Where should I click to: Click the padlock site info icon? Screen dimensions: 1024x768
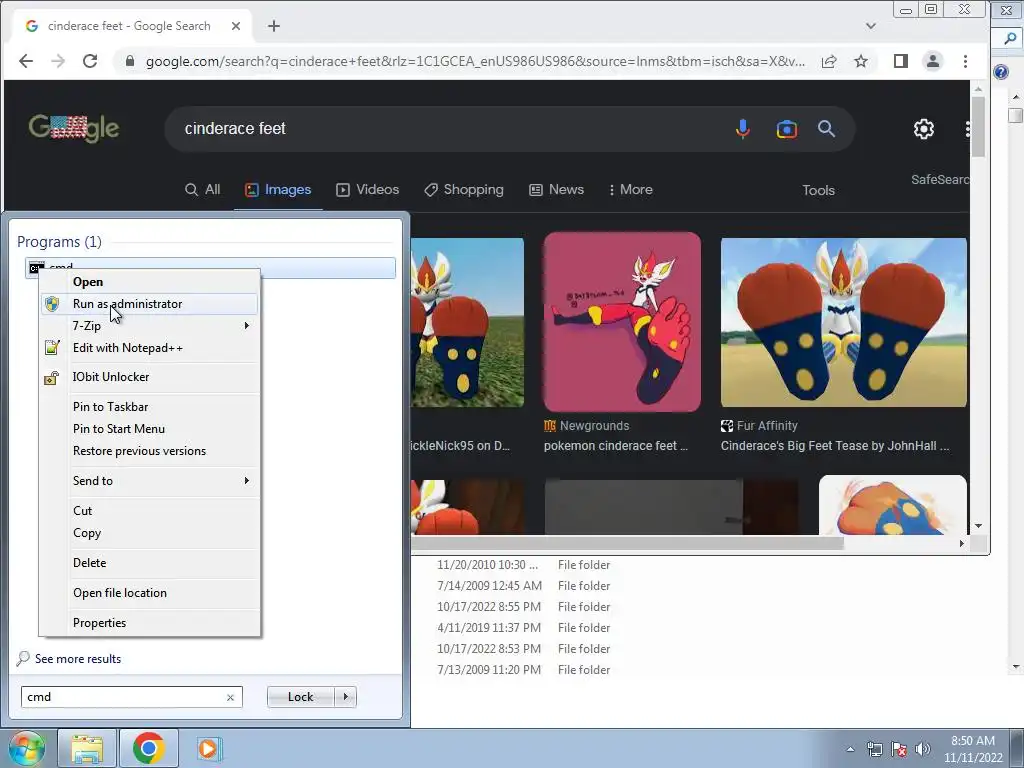click(x=129, y=61)
